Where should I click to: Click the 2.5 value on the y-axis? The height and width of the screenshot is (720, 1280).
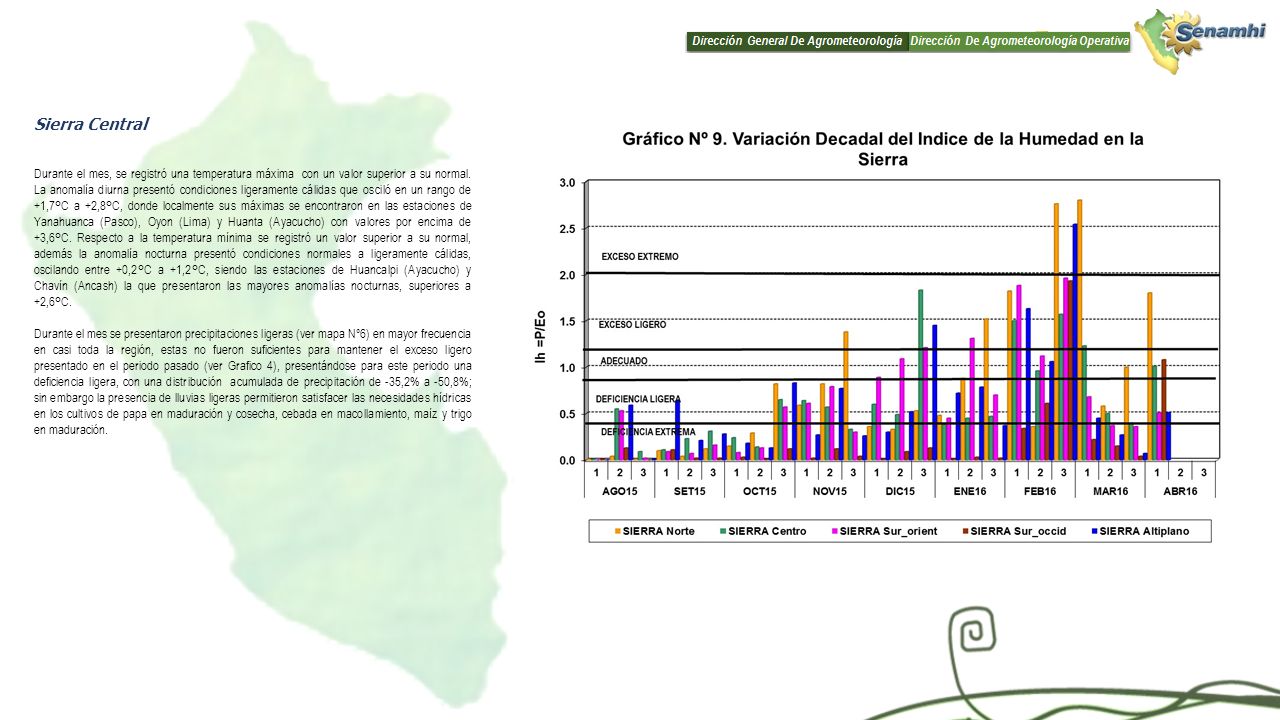pyautogui.click(x=566, y=229)
